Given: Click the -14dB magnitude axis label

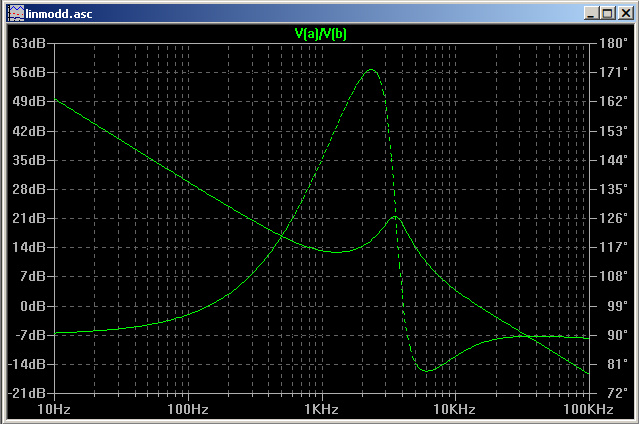Looking at the screenshot, I should click(26, 364).
